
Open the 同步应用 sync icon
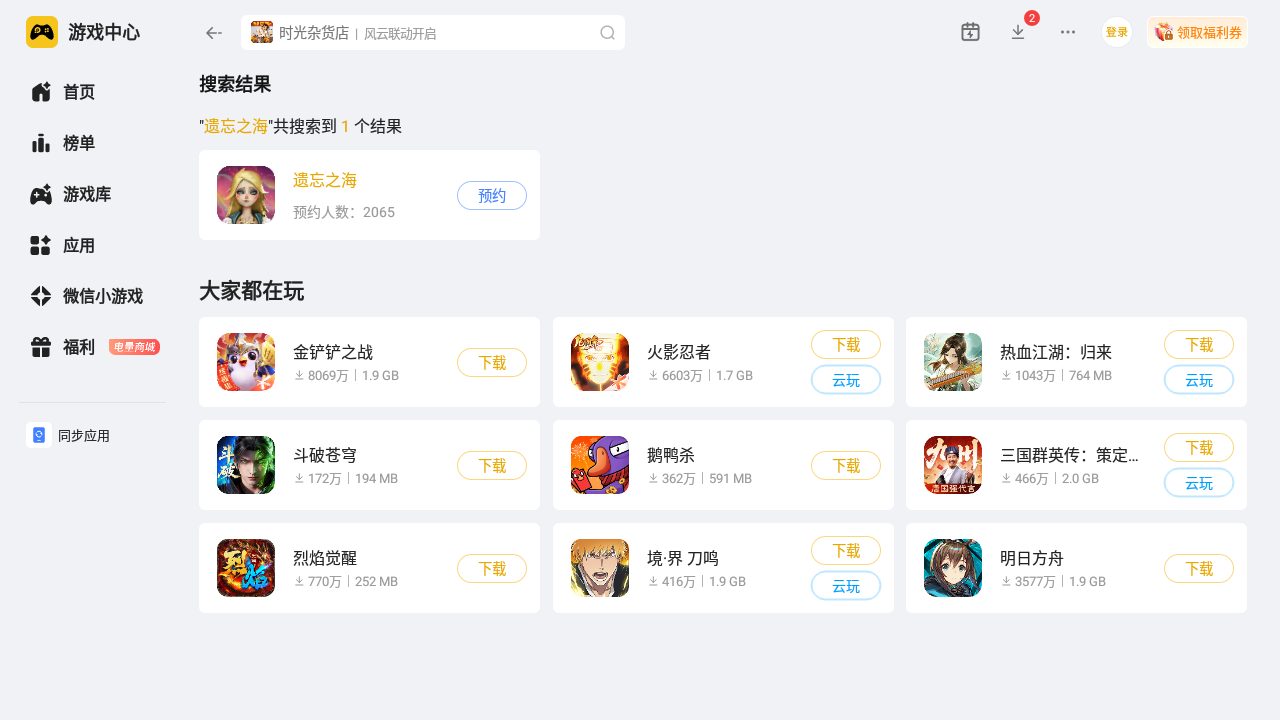(39, 435)
